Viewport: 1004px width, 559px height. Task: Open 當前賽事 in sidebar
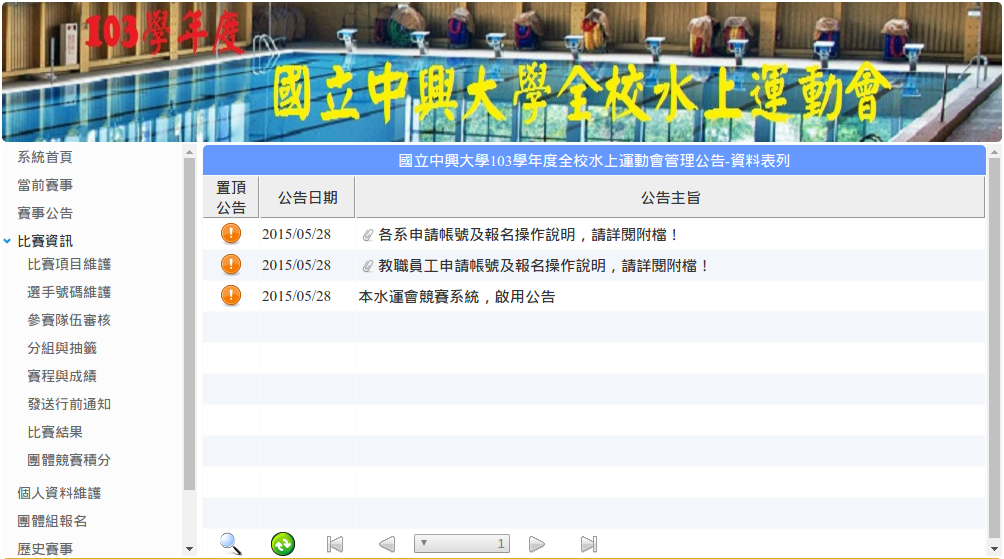tap(45, 185)
